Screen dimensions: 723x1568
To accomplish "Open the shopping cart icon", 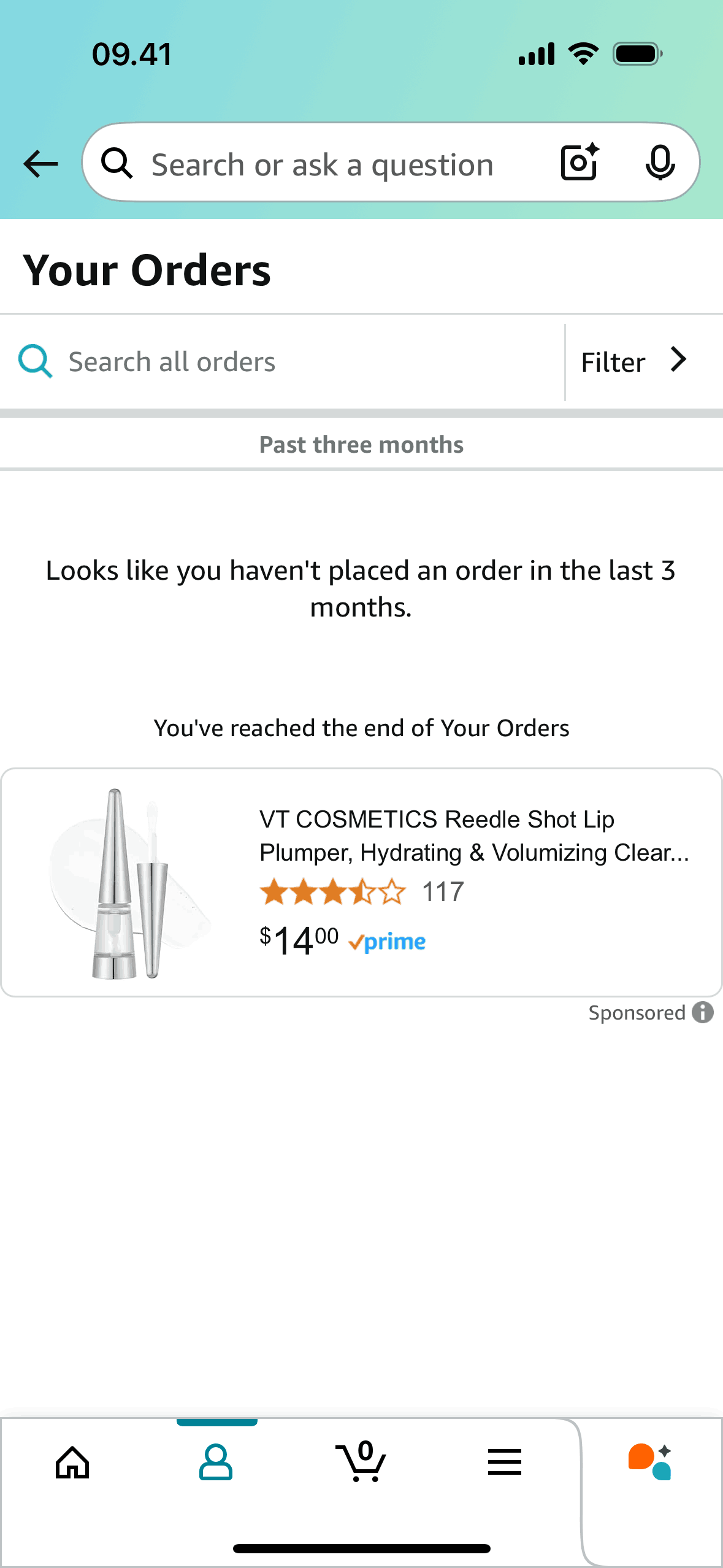I will 361,1462.
